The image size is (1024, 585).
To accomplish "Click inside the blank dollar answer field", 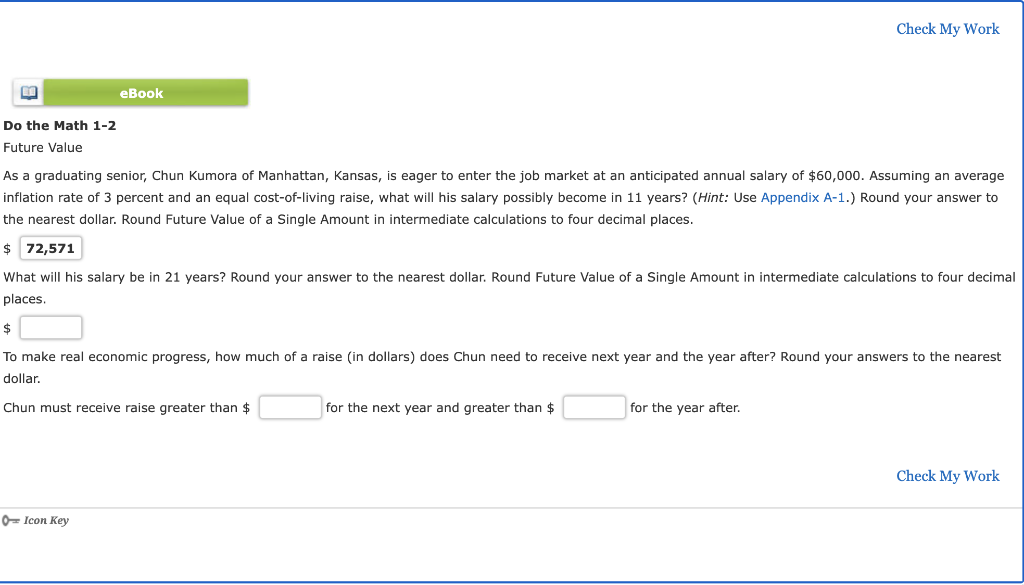I will pyautogui.click(x=50, y=327).
